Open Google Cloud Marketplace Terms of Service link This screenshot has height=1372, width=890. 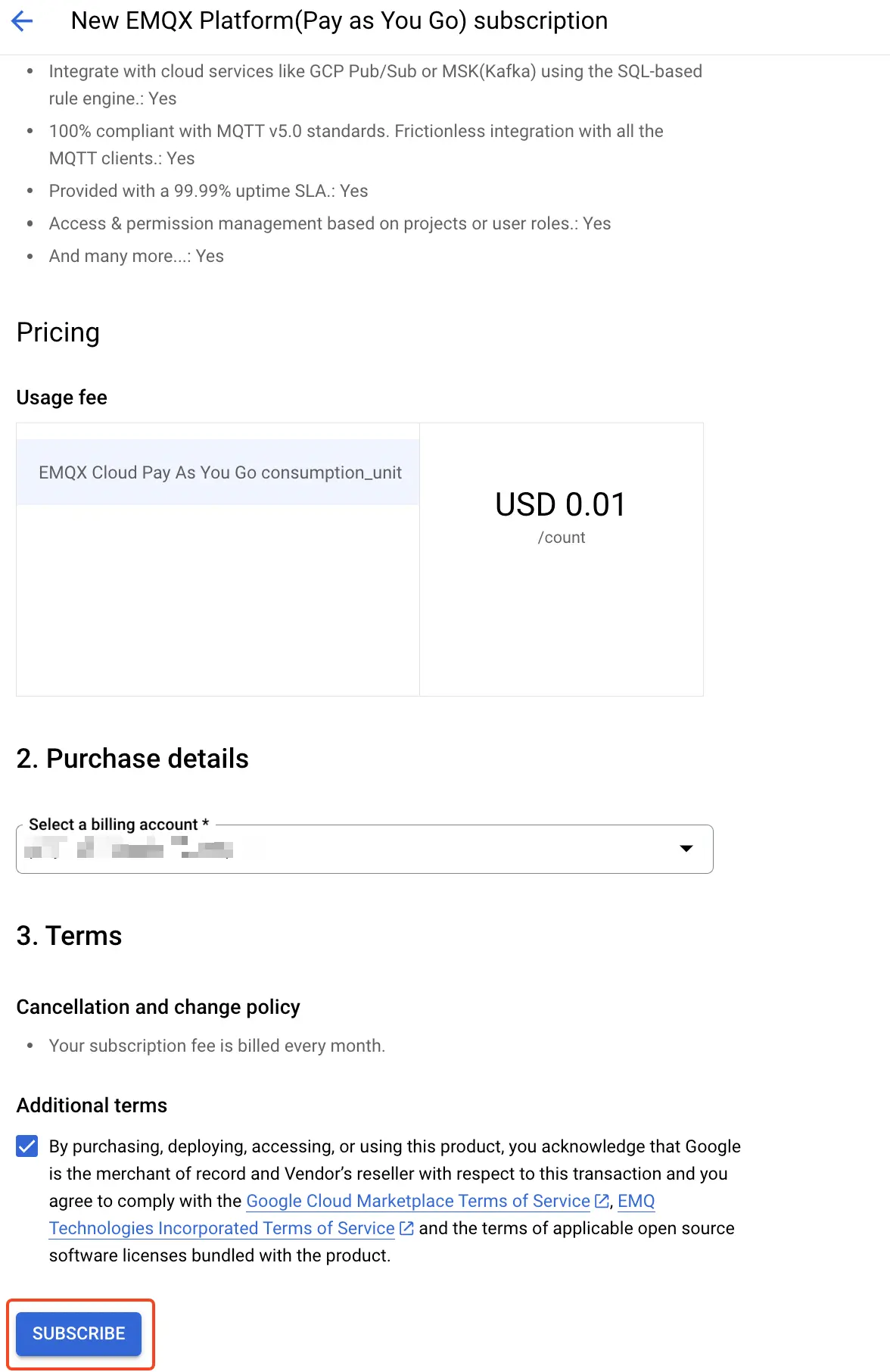coord(418,1201)
